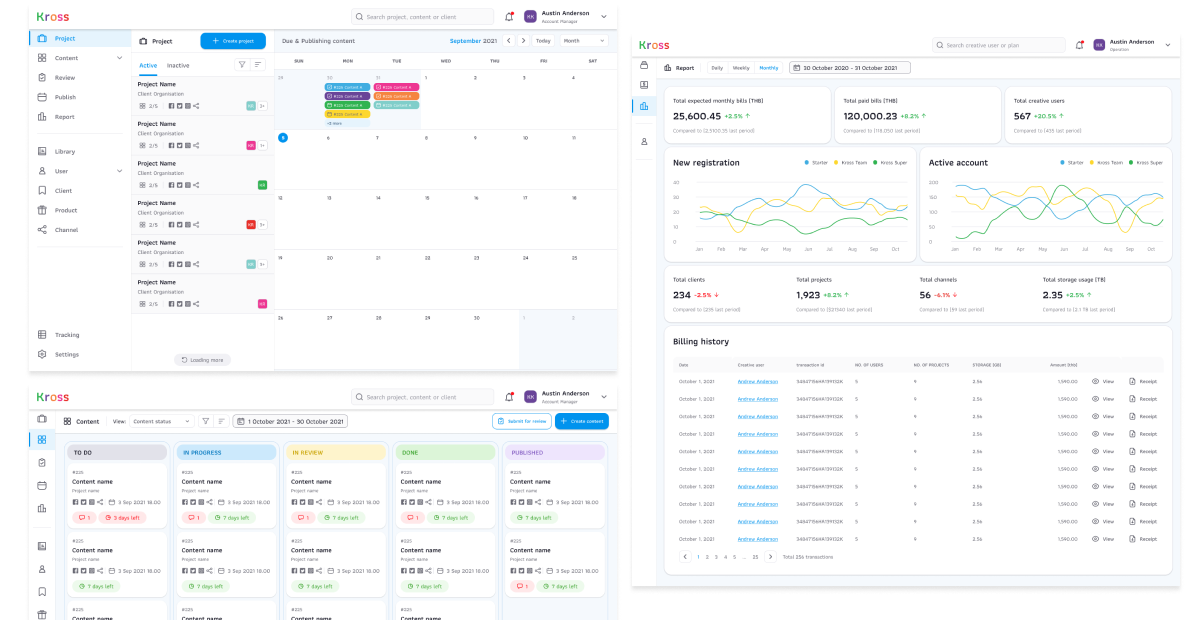Click the yellow #226 Content A calendar event

pos(348,114)
